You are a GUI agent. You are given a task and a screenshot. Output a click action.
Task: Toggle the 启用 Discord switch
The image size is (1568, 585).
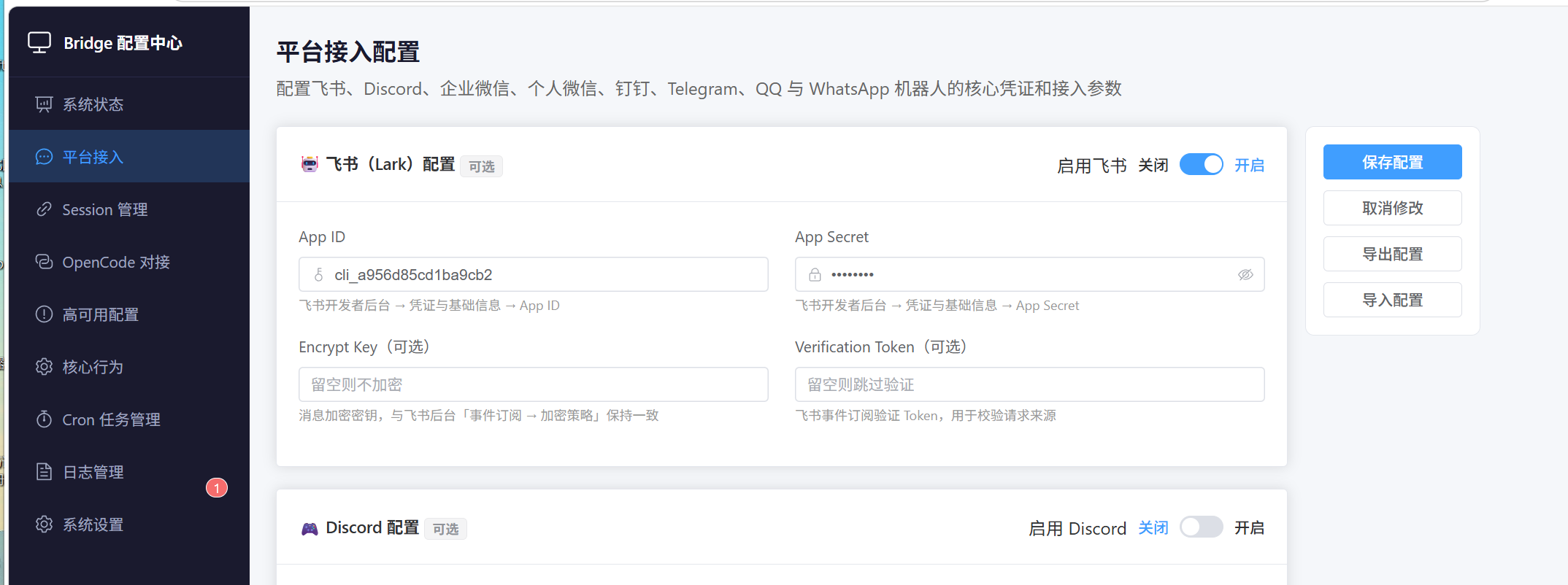[1202, 527]
